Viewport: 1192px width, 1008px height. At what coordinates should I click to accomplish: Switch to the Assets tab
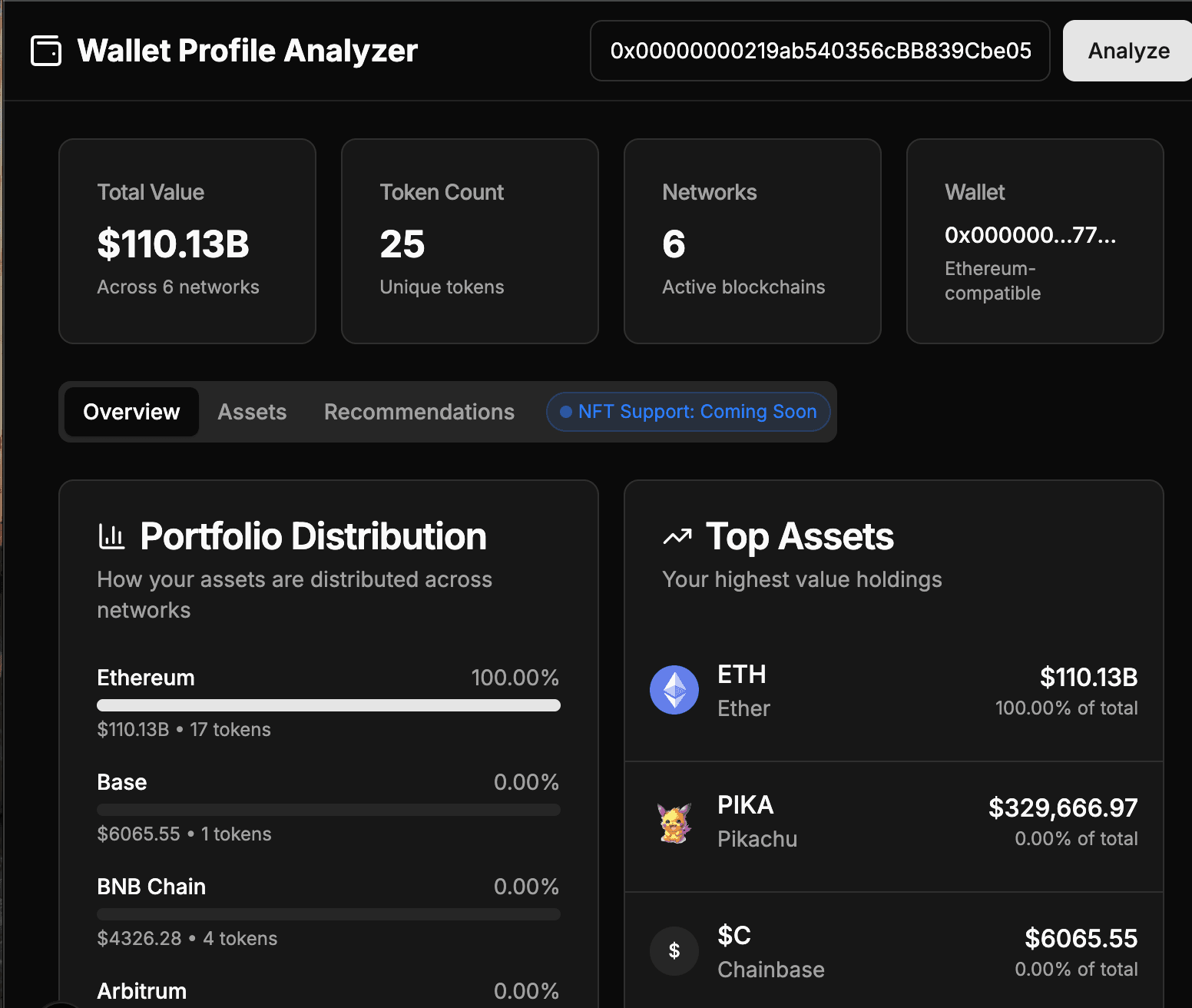point(252,412)
